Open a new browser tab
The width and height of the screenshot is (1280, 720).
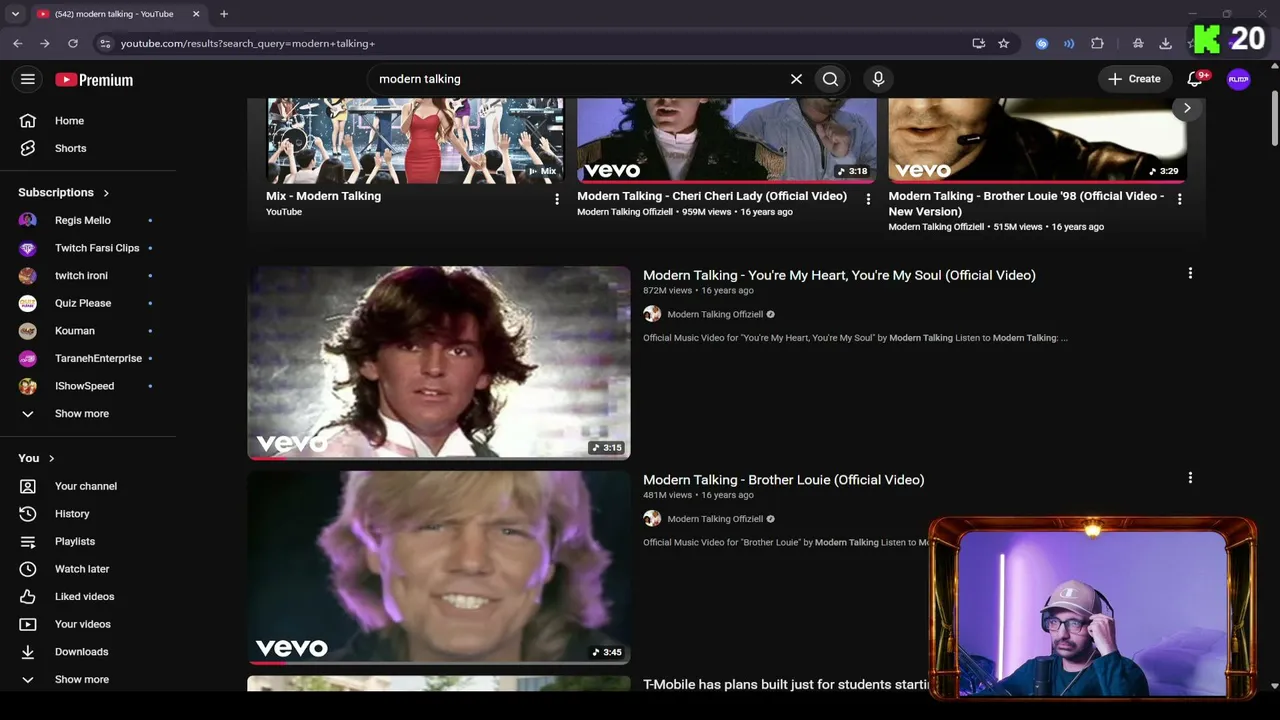[x=224, y=14]
